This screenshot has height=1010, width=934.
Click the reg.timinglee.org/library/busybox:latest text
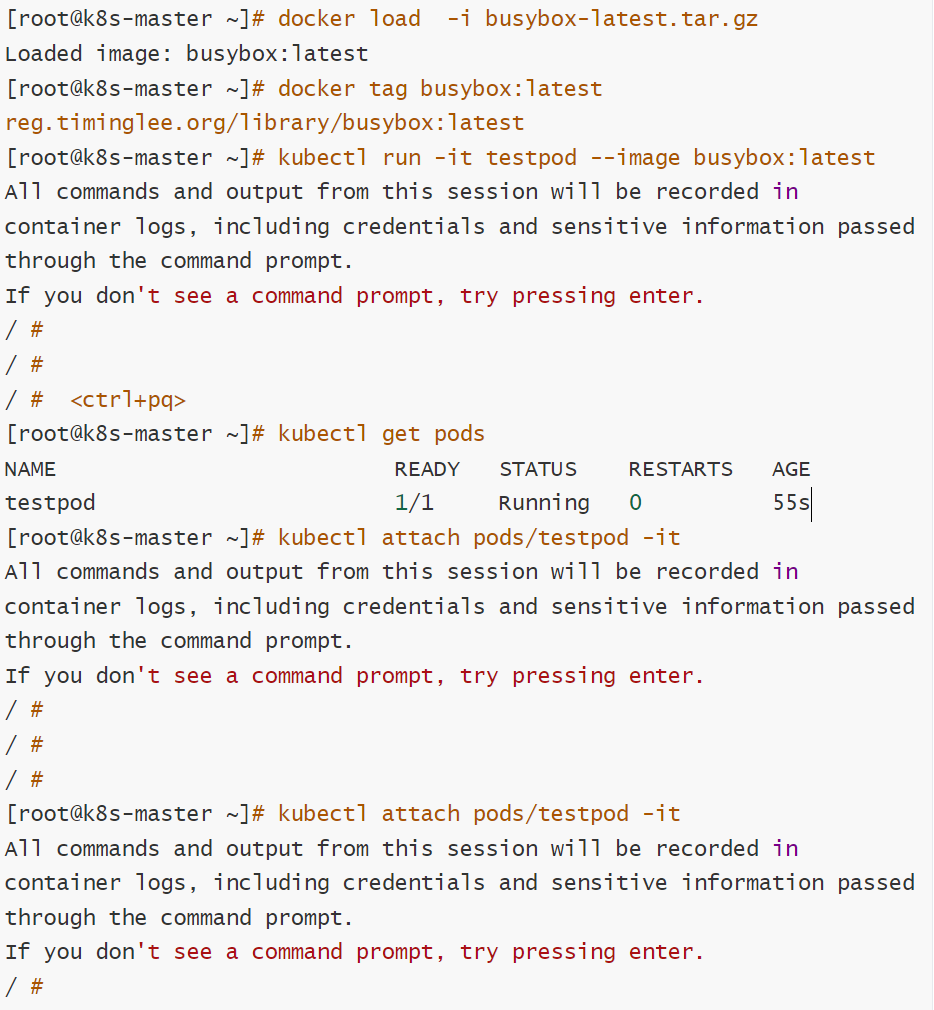coord(265,123)
